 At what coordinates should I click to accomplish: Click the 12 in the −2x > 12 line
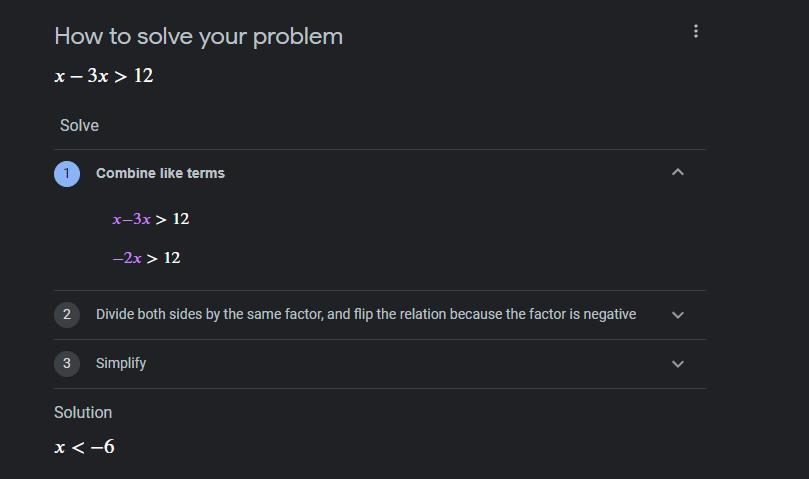tap(172, 258)
